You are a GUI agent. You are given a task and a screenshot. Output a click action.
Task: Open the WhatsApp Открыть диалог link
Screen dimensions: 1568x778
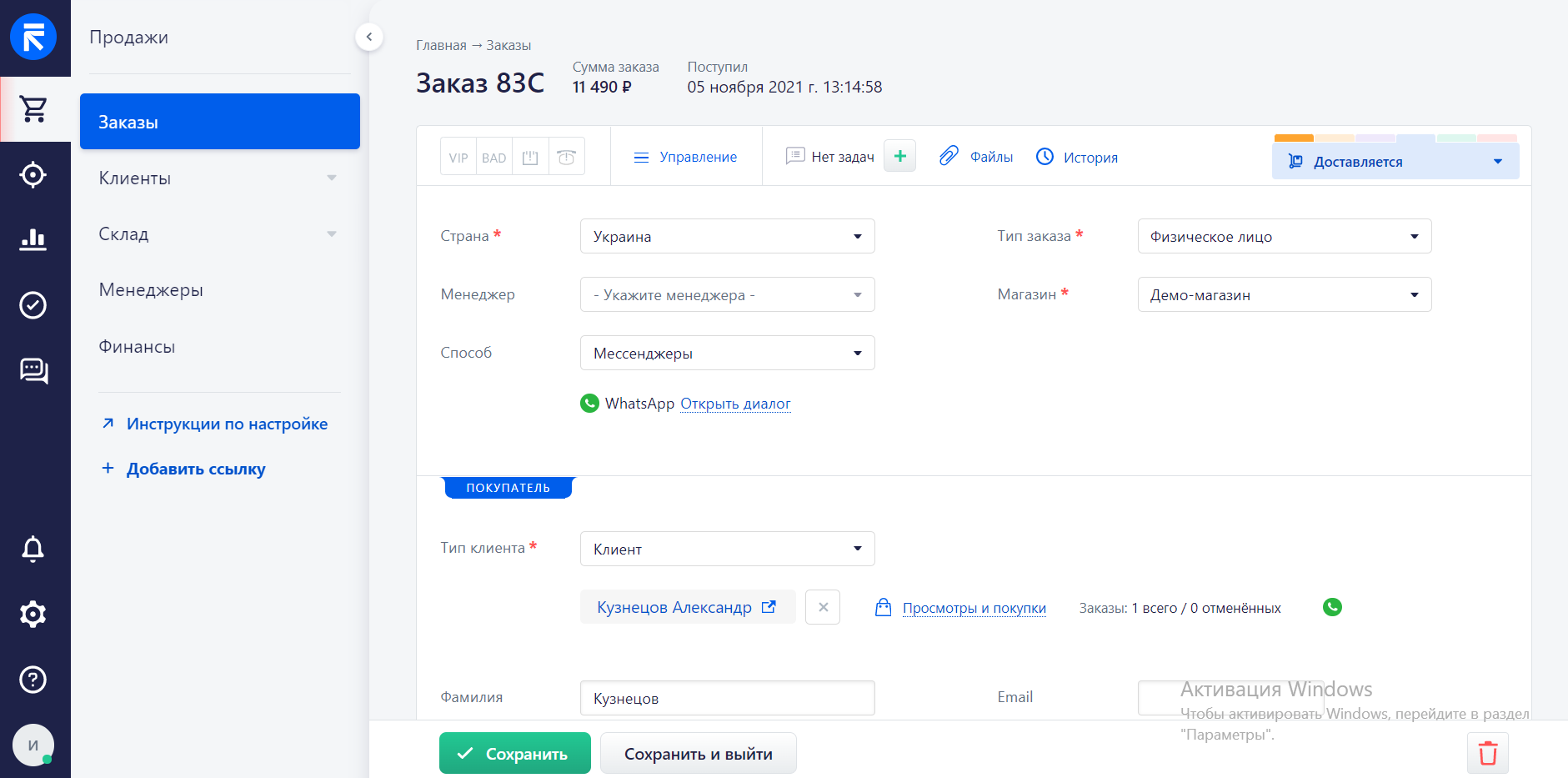pos(735,404)
